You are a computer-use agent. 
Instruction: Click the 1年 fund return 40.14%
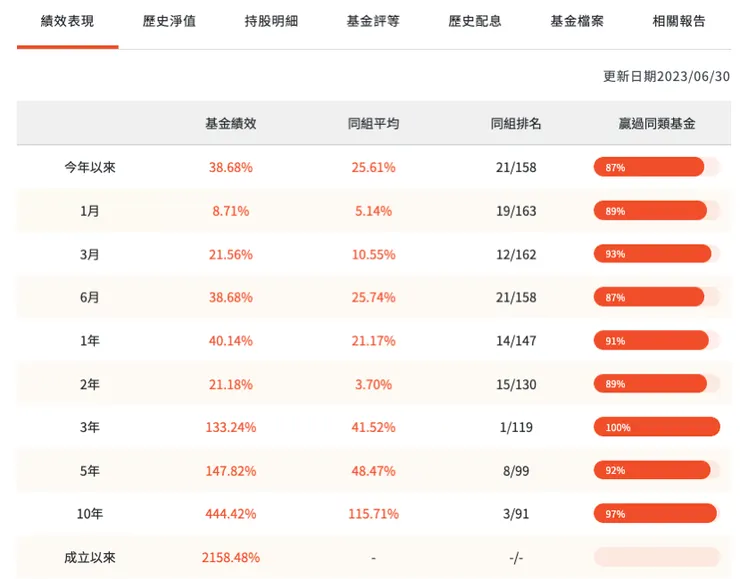point(231,341)
